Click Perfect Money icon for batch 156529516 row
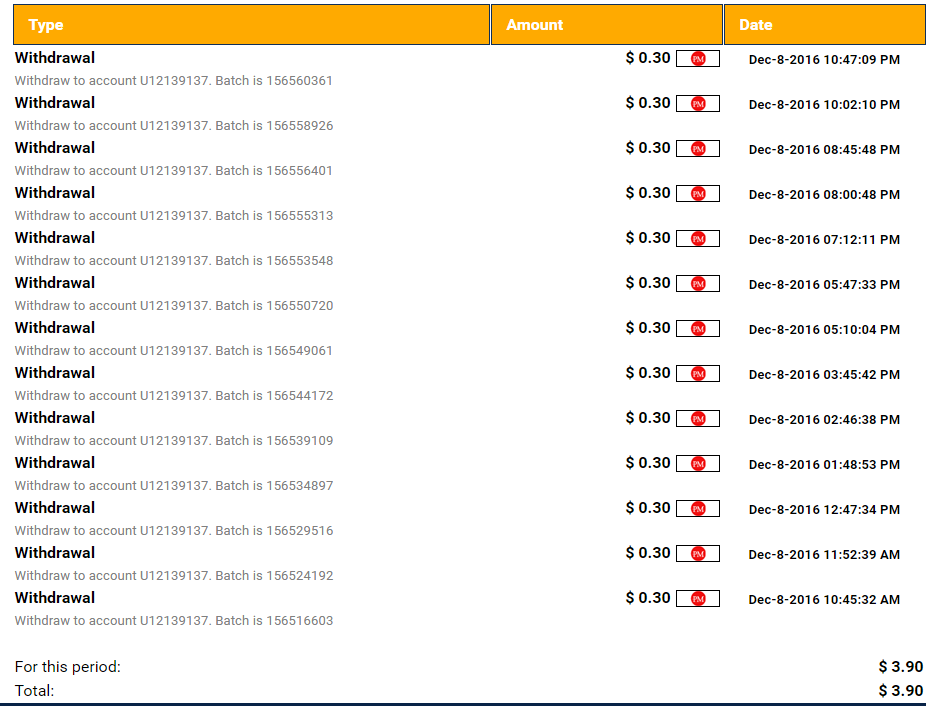Screen dimensions: 926x706 coord(698,508)
